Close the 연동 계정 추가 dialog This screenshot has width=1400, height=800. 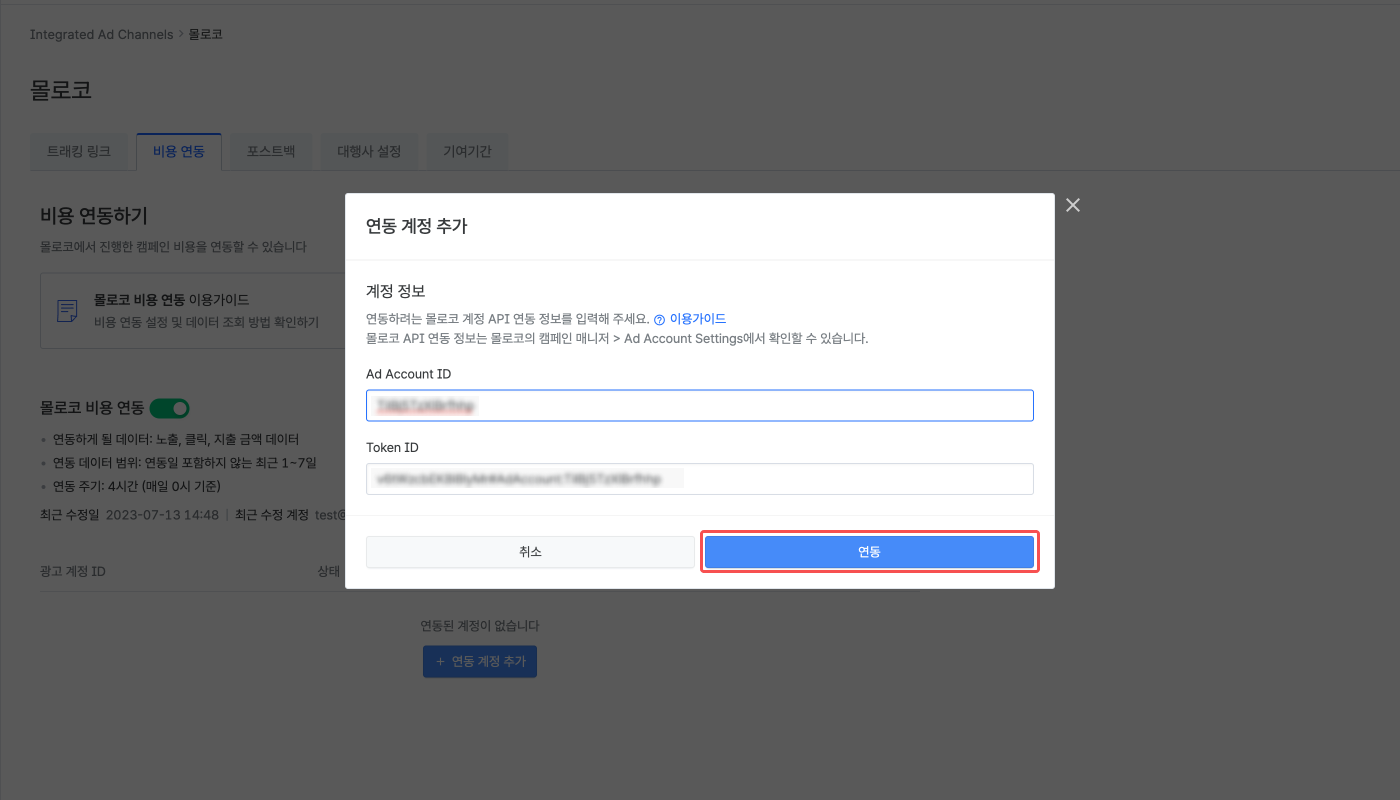coord(1073,205)
